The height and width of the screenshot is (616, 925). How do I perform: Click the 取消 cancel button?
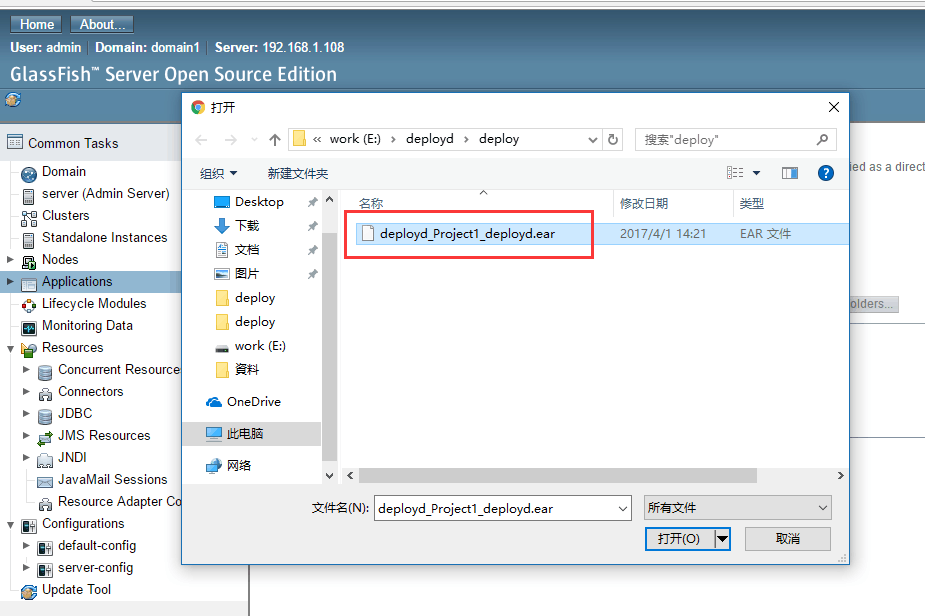point(788,539)
